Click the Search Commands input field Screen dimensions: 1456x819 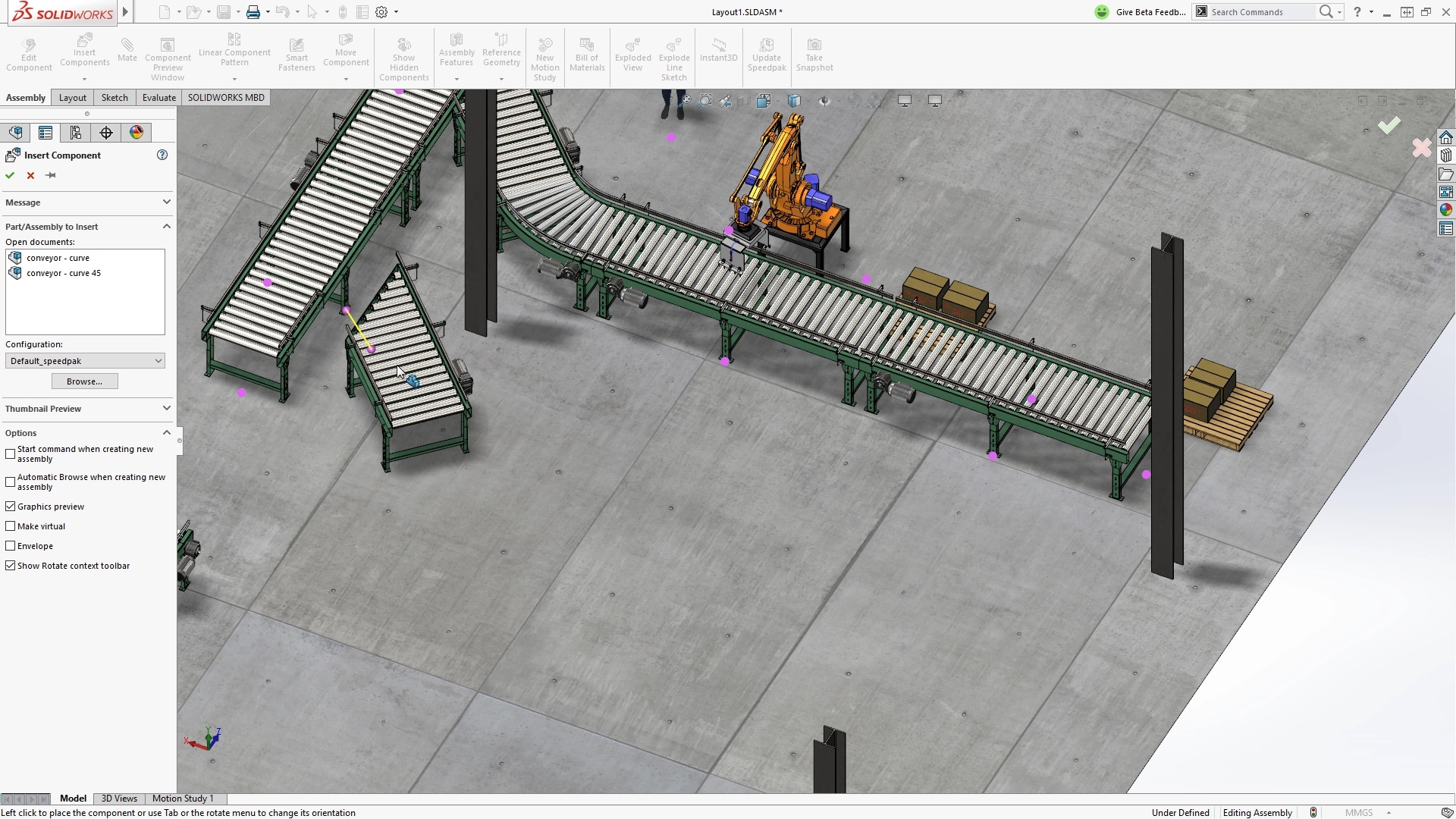[x=1260, y=12]
